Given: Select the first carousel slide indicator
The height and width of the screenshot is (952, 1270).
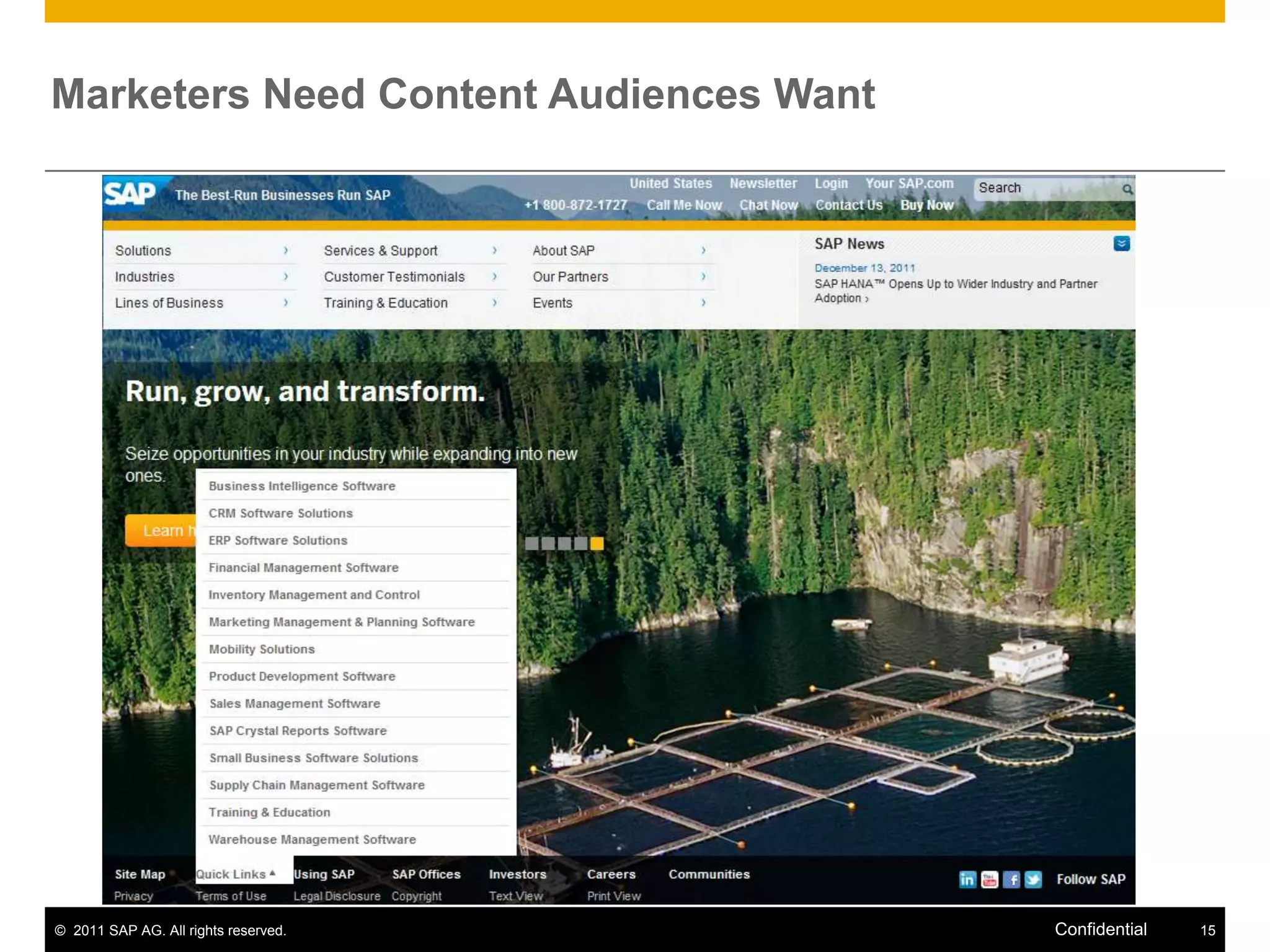Looking at the screenshot, I should (532, 544).
